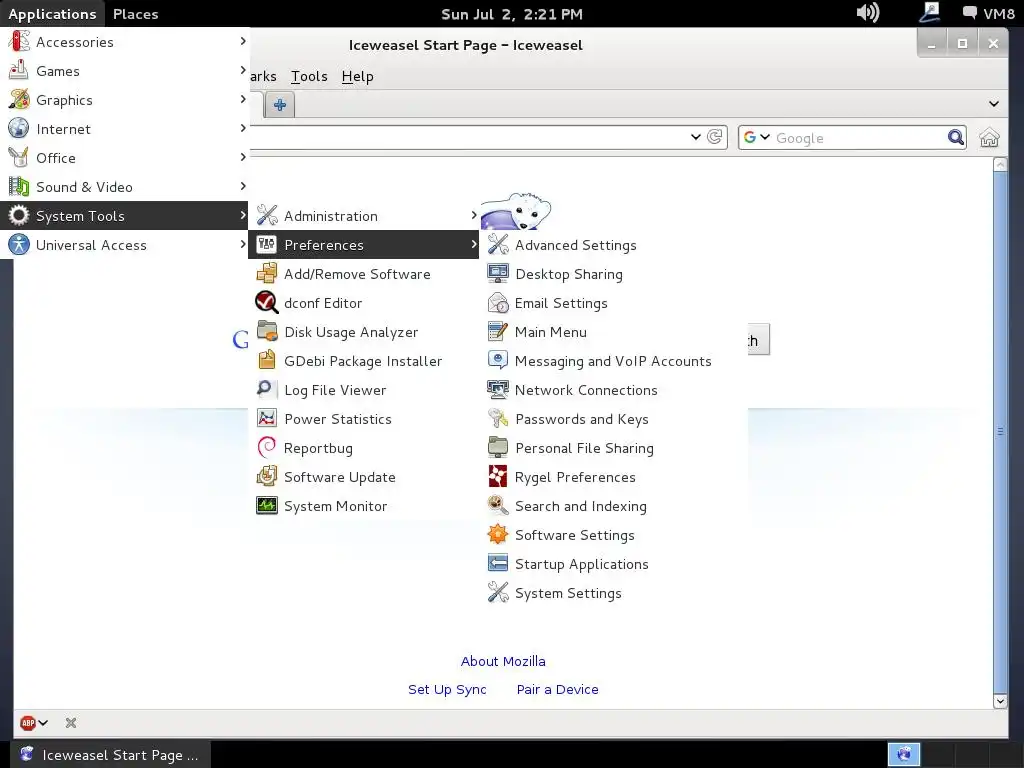Follow the About Mozilla link

[x=503, y=661]
